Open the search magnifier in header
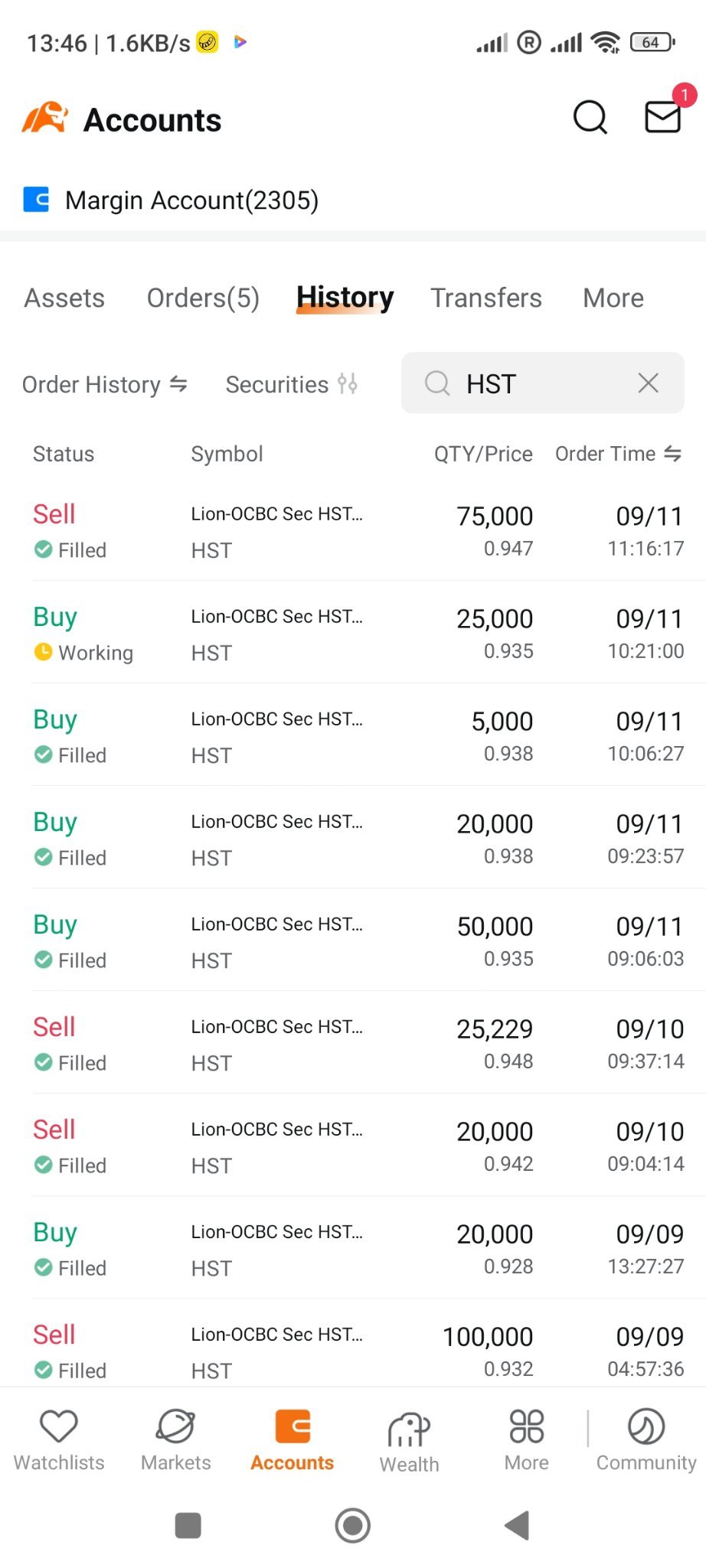706x1568 pixels. 590,118
